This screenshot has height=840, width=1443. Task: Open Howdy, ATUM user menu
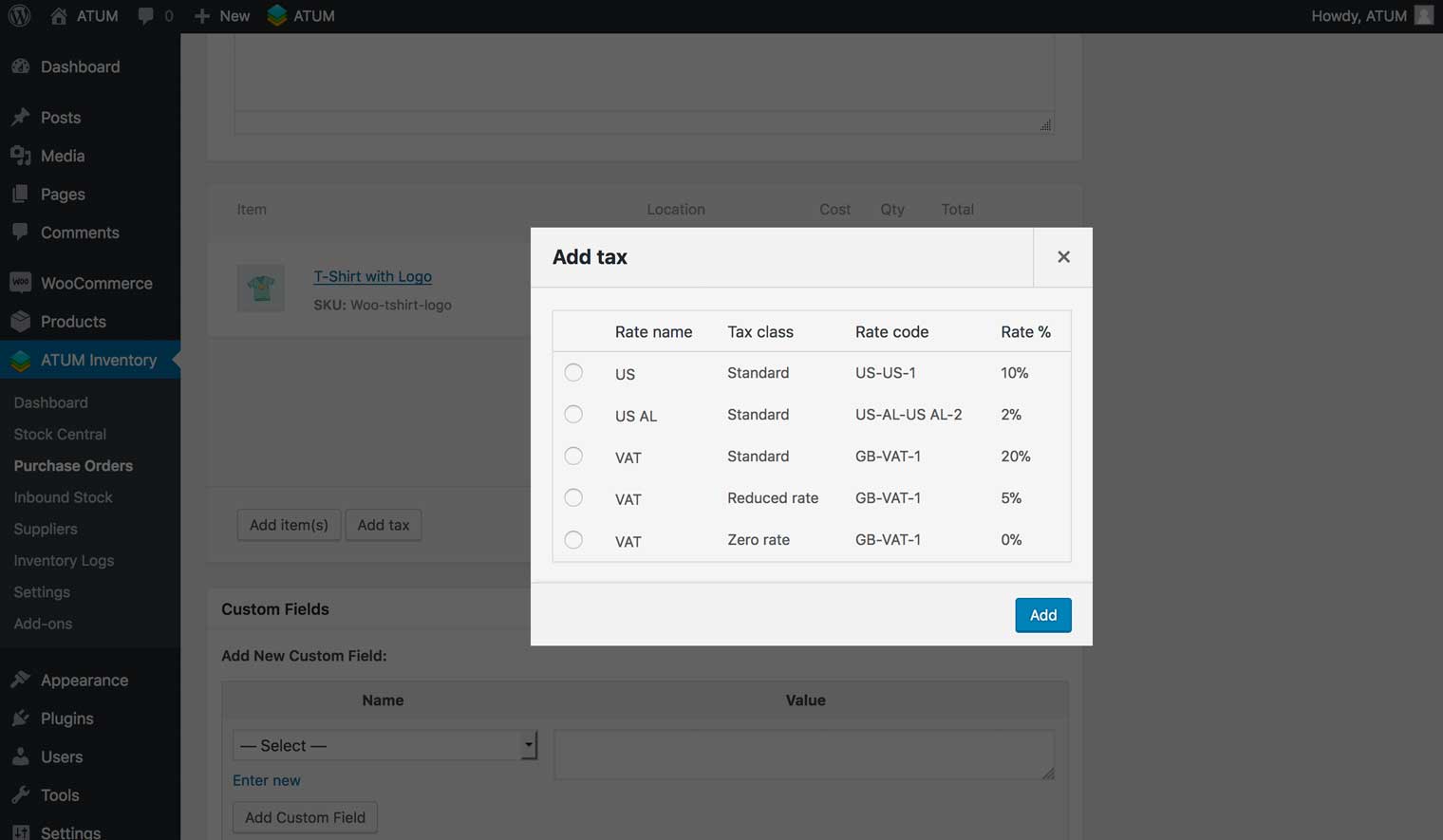tap(1370, 16)
